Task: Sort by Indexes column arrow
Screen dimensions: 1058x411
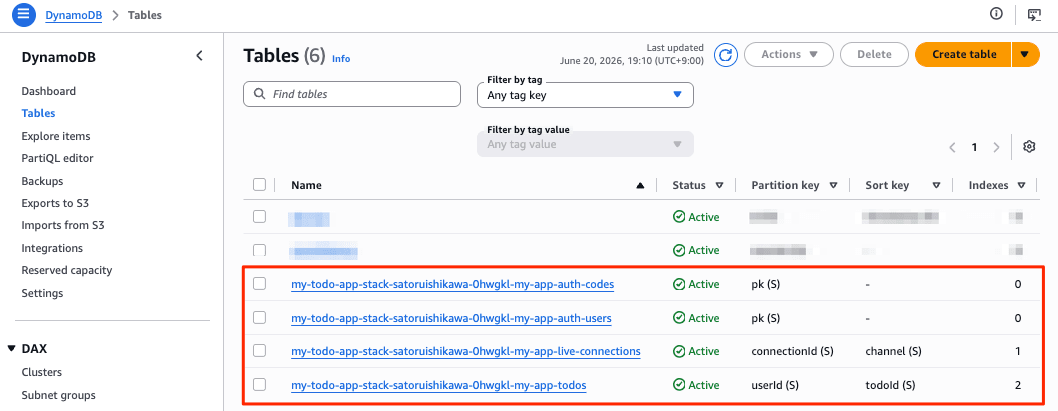Action: 1022,186
